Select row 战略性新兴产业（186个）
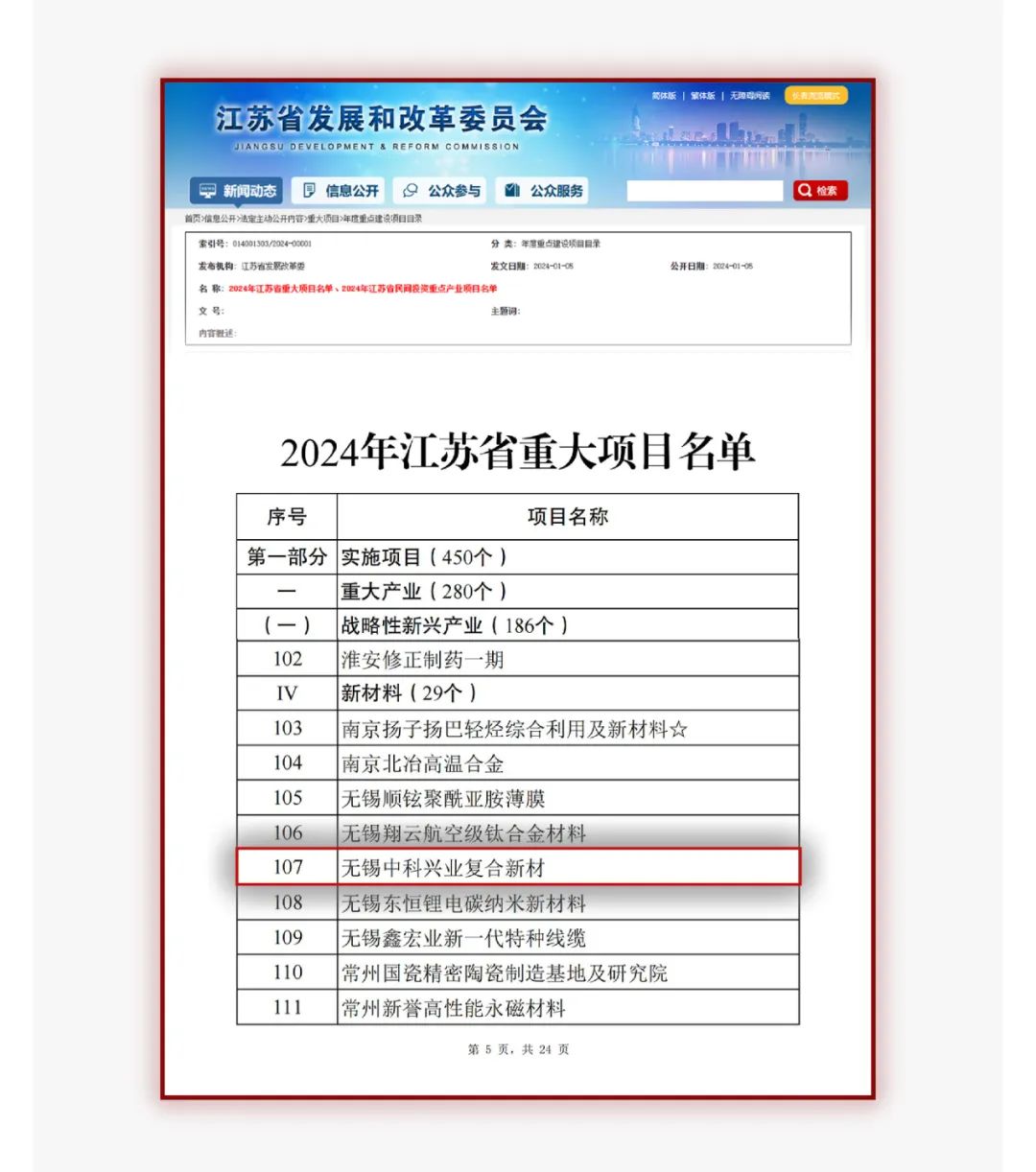 tap(518, 625)
